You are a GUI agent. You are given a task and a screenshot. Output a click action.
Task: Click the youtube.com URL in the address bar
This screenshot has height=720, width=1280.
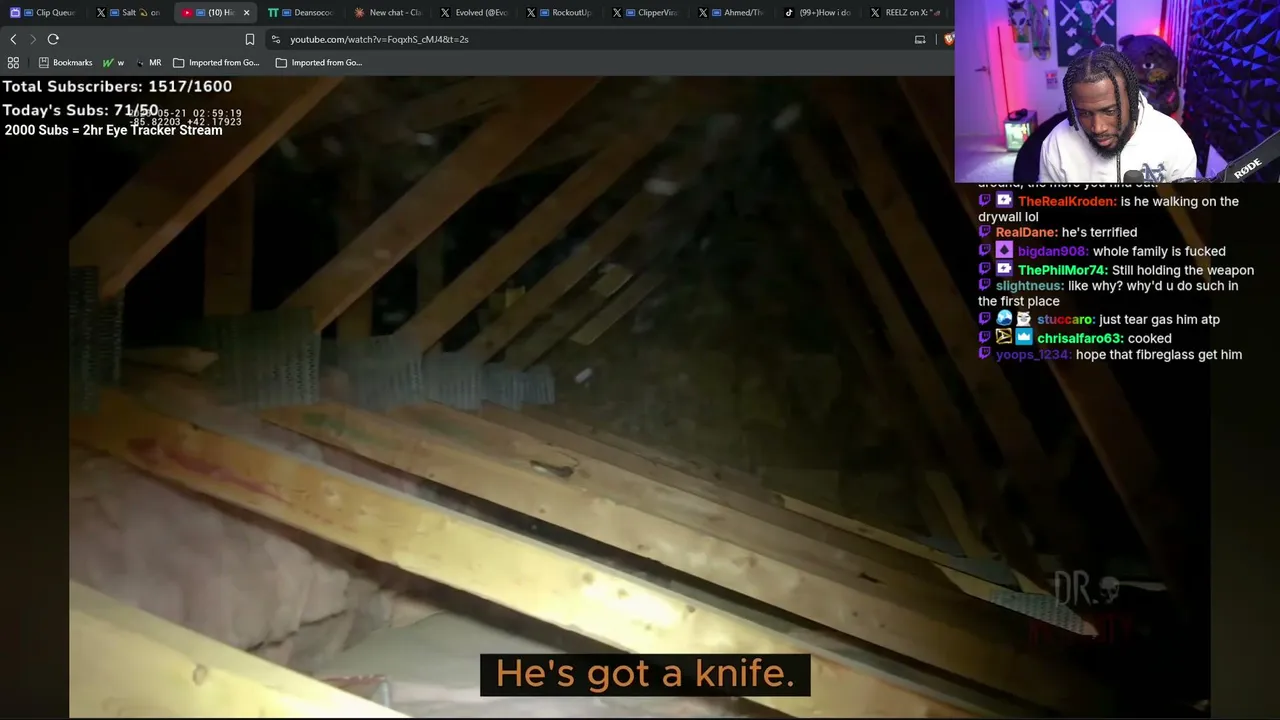click(x=379, y=39)
